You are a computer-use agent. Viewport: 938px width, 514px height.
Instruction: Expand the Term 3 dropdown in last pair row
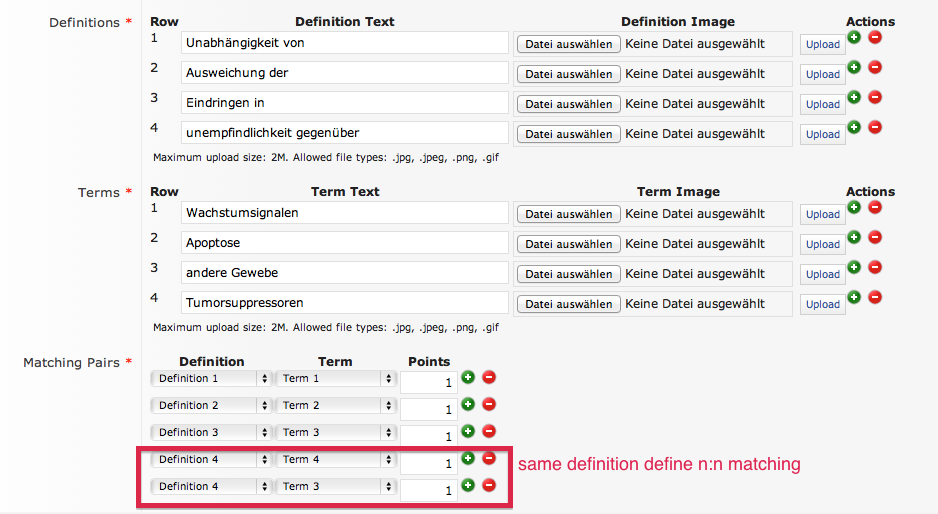click(335, 487)
